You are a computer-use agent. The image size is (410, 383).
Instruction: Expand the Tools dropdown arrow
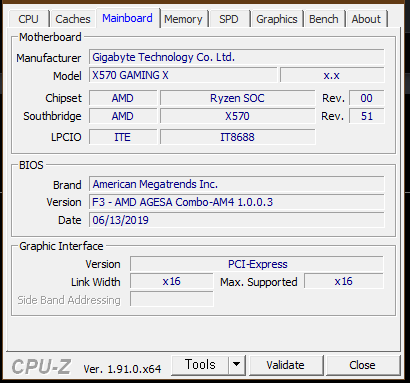point(237,365)
